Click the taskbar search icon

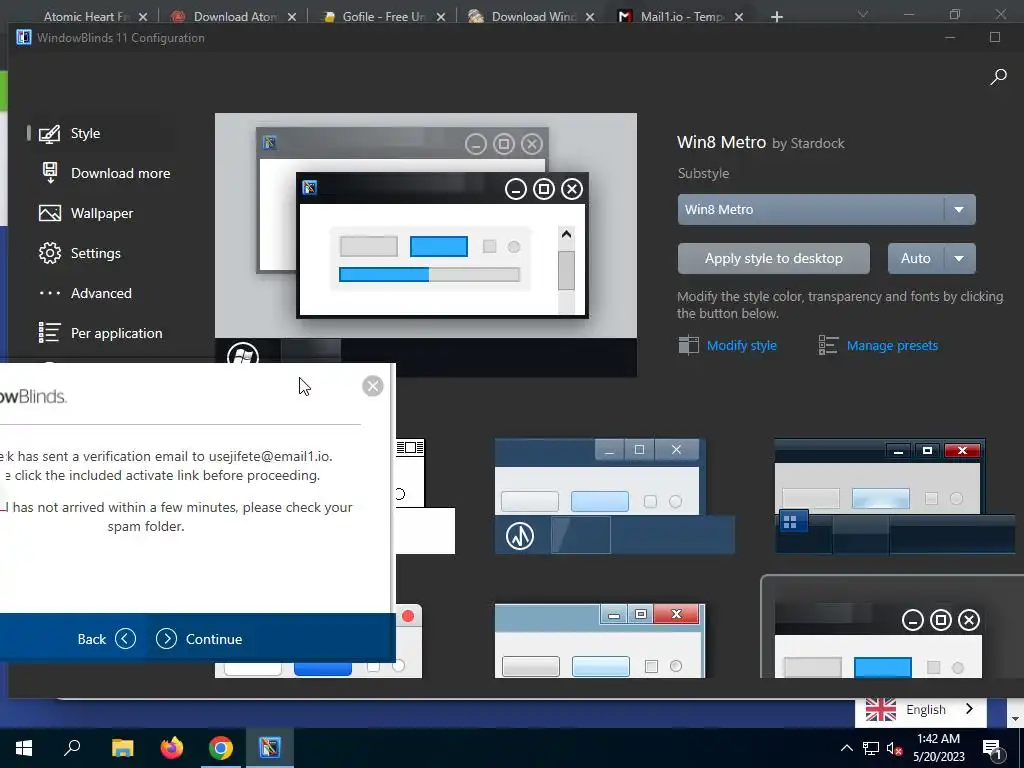(72, 748)
